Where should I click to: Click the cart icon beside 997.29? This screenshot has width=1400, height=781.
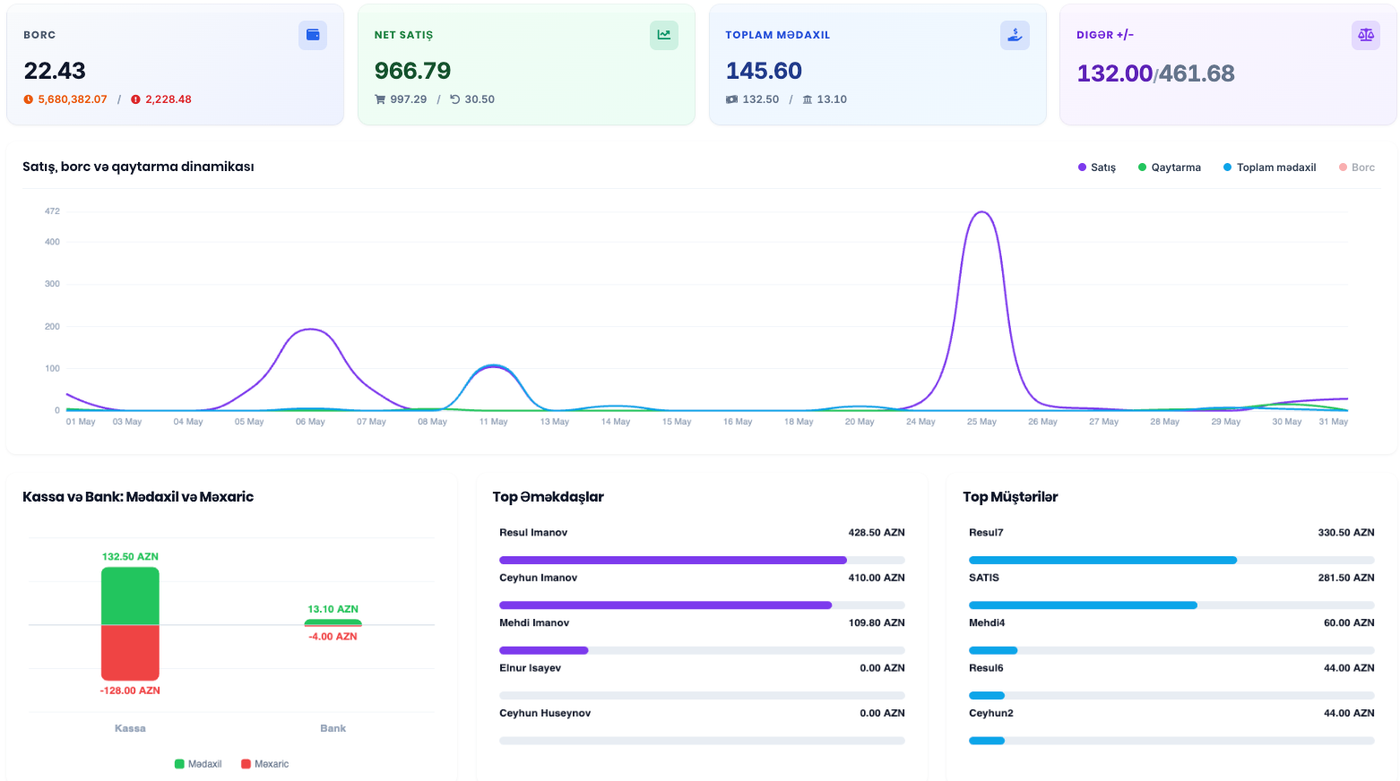click(x=380, y=99)
